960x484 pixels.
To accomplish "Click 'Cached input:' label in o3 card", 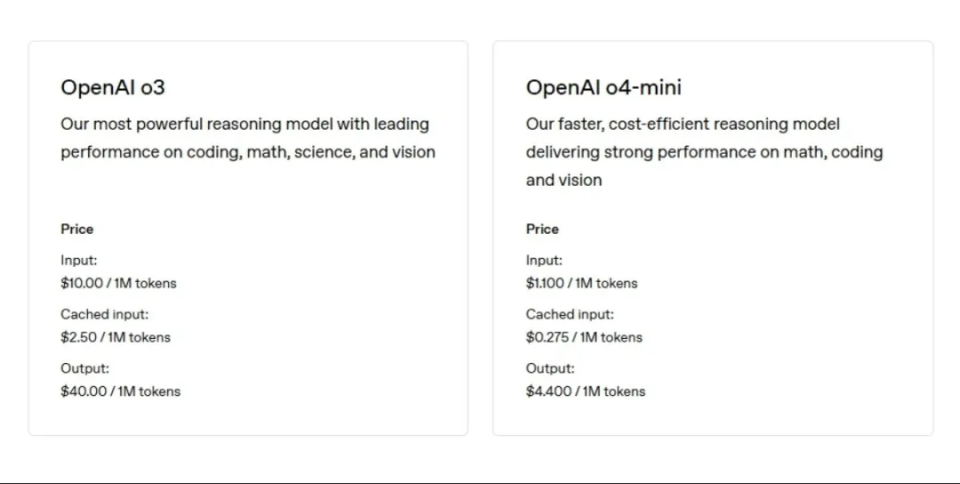I will (104, 314).
